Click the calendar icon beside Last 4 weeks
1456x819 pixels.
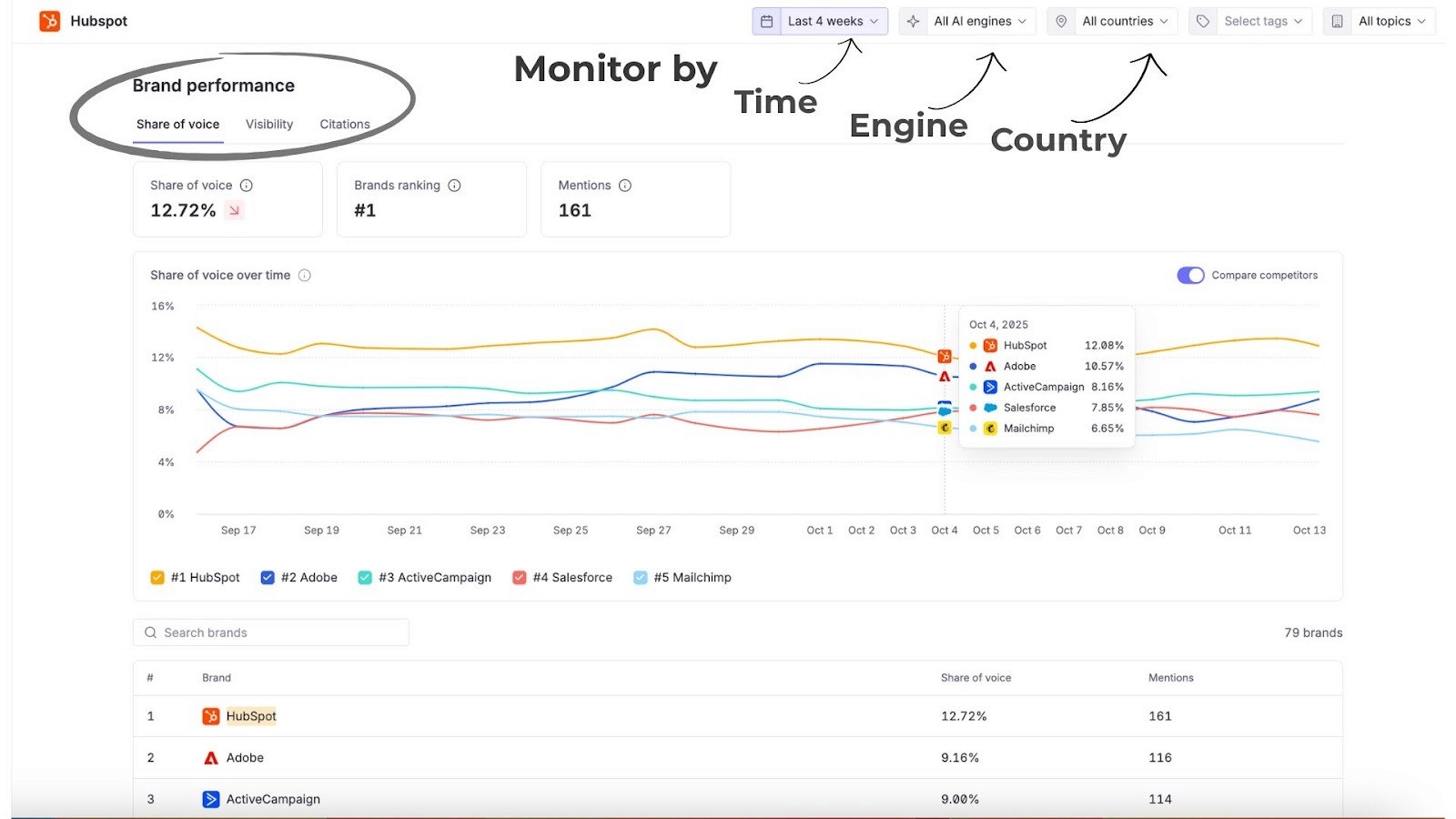(x=767, y=21)
